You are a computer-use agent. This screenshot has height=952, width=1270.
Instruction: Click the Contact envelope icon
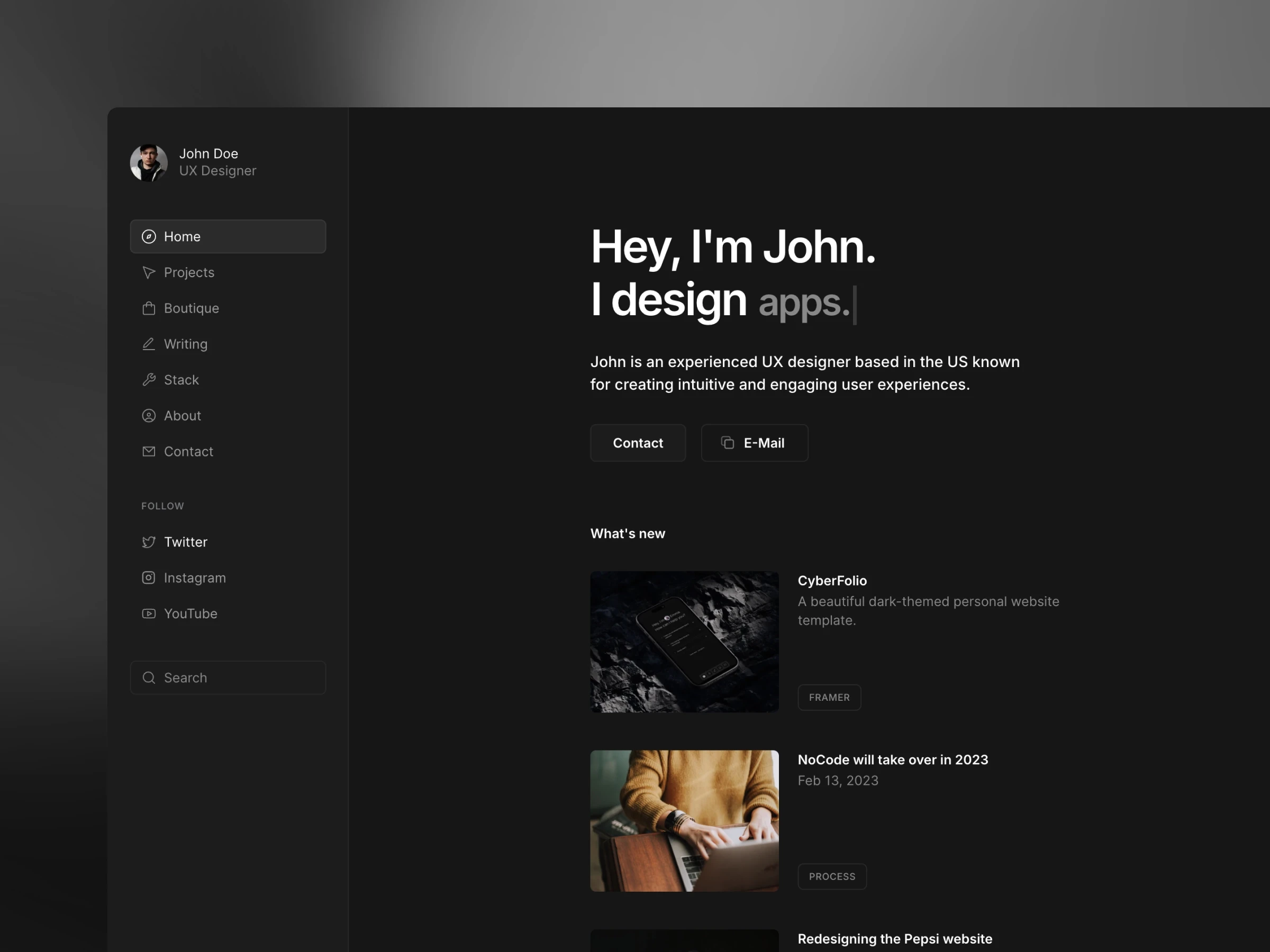coord(149,451)
